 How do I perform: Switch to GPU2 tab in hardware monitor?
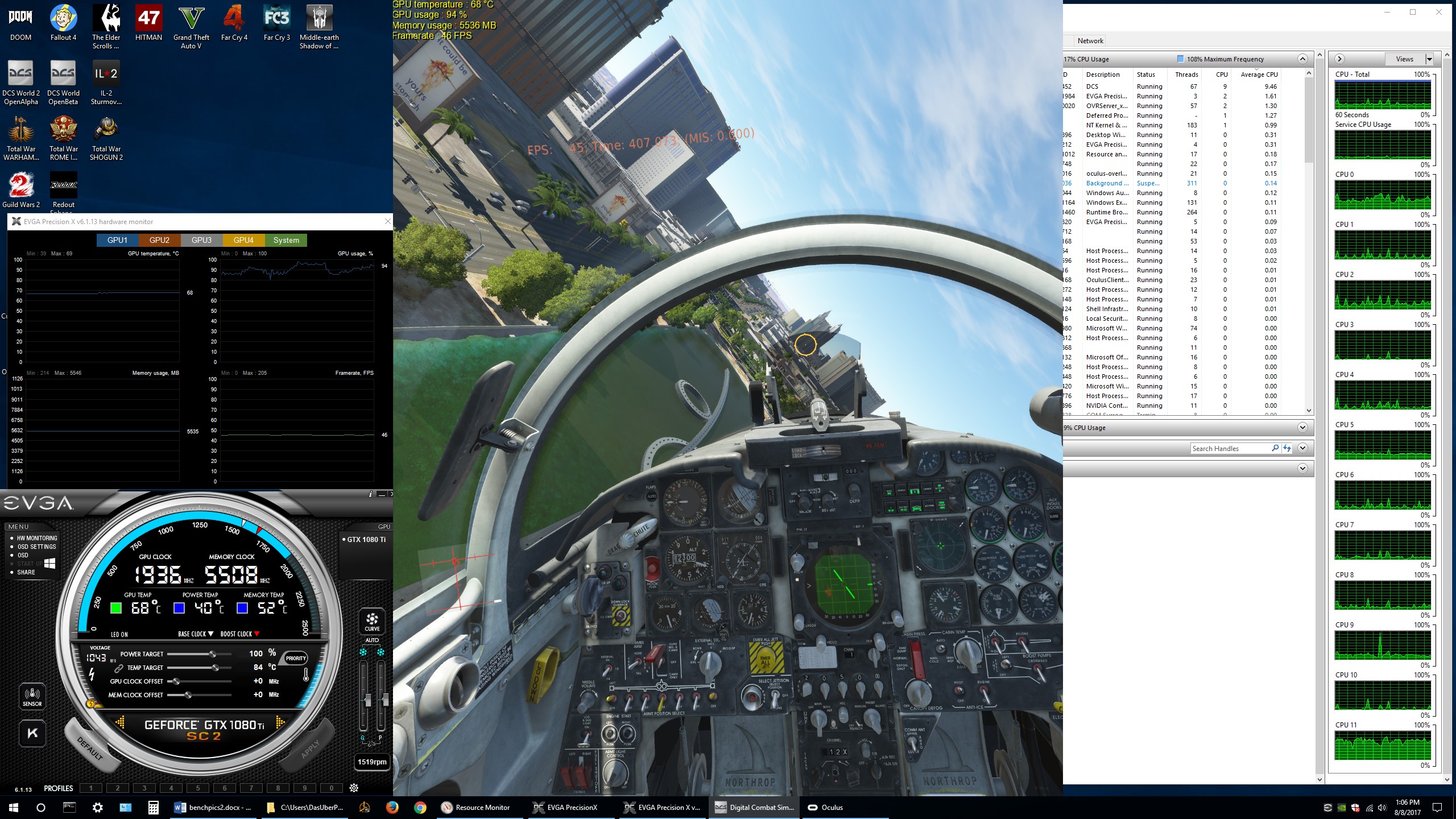pos(160,240)
